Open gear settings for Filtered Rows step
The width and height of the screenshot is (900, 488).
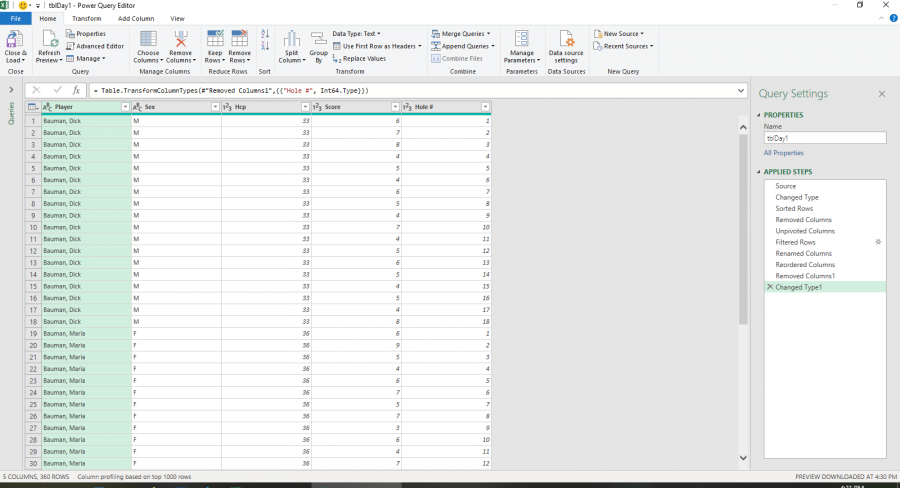pyautogui.click(x=878, y=242)
